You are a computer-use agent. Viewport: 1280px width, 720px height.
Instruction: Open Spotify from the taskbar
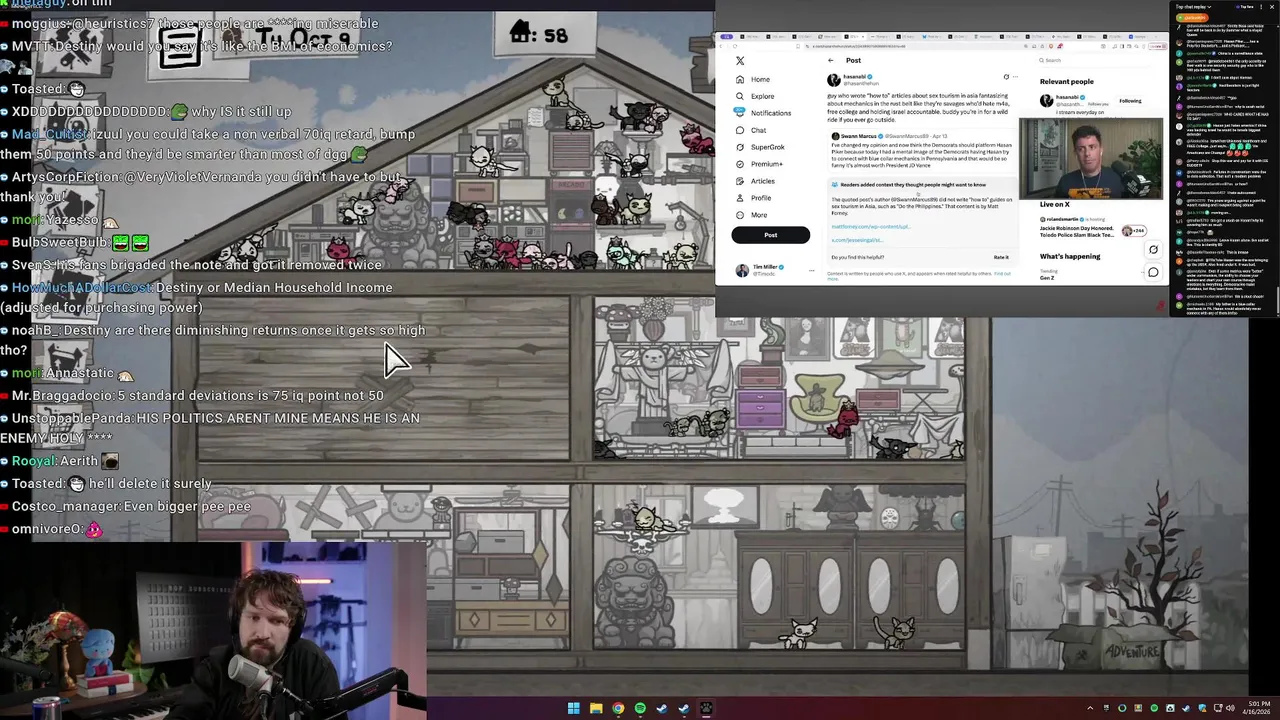(640, 709)
